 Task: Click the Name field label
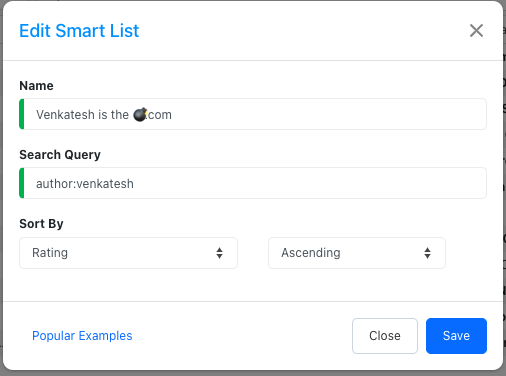click(36, 86)
